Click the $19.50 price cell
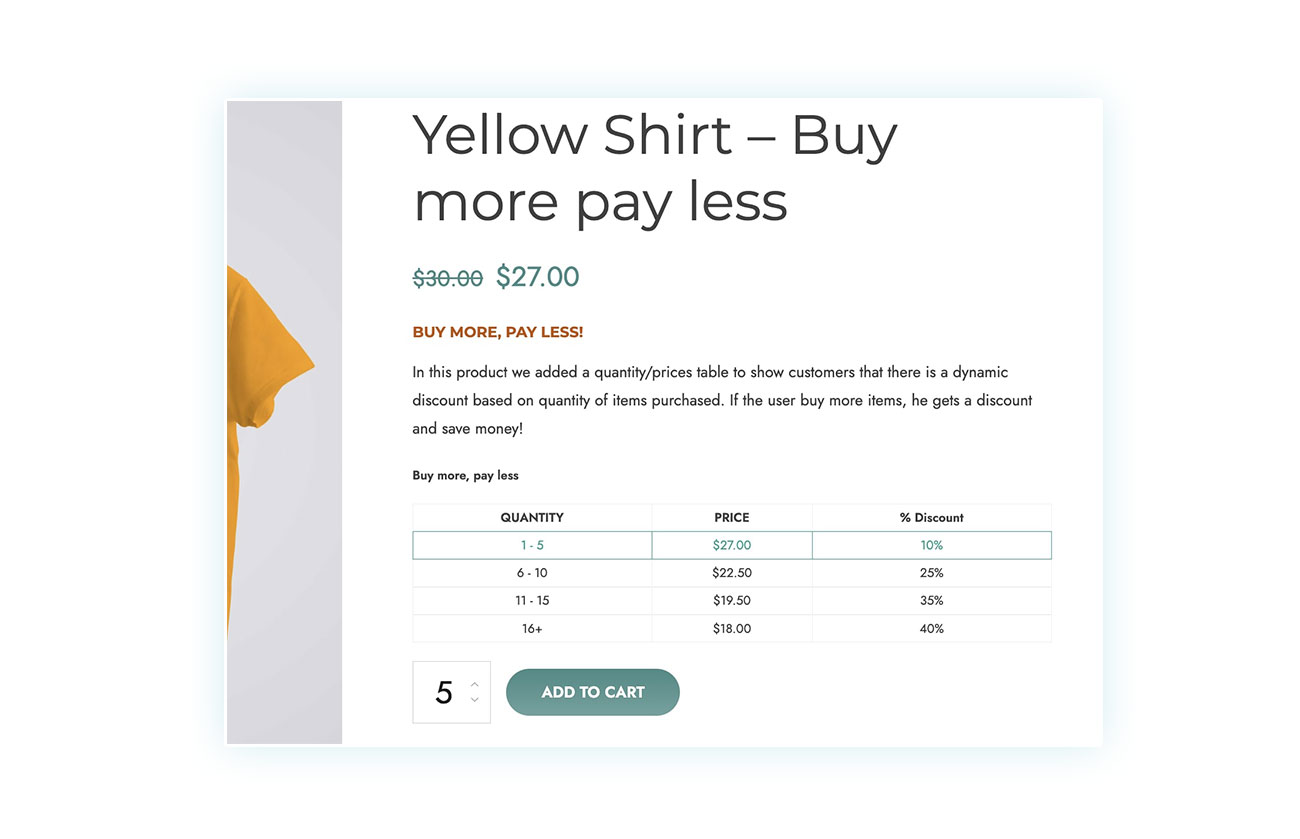Screen dimensions: 1300x839 732,601
